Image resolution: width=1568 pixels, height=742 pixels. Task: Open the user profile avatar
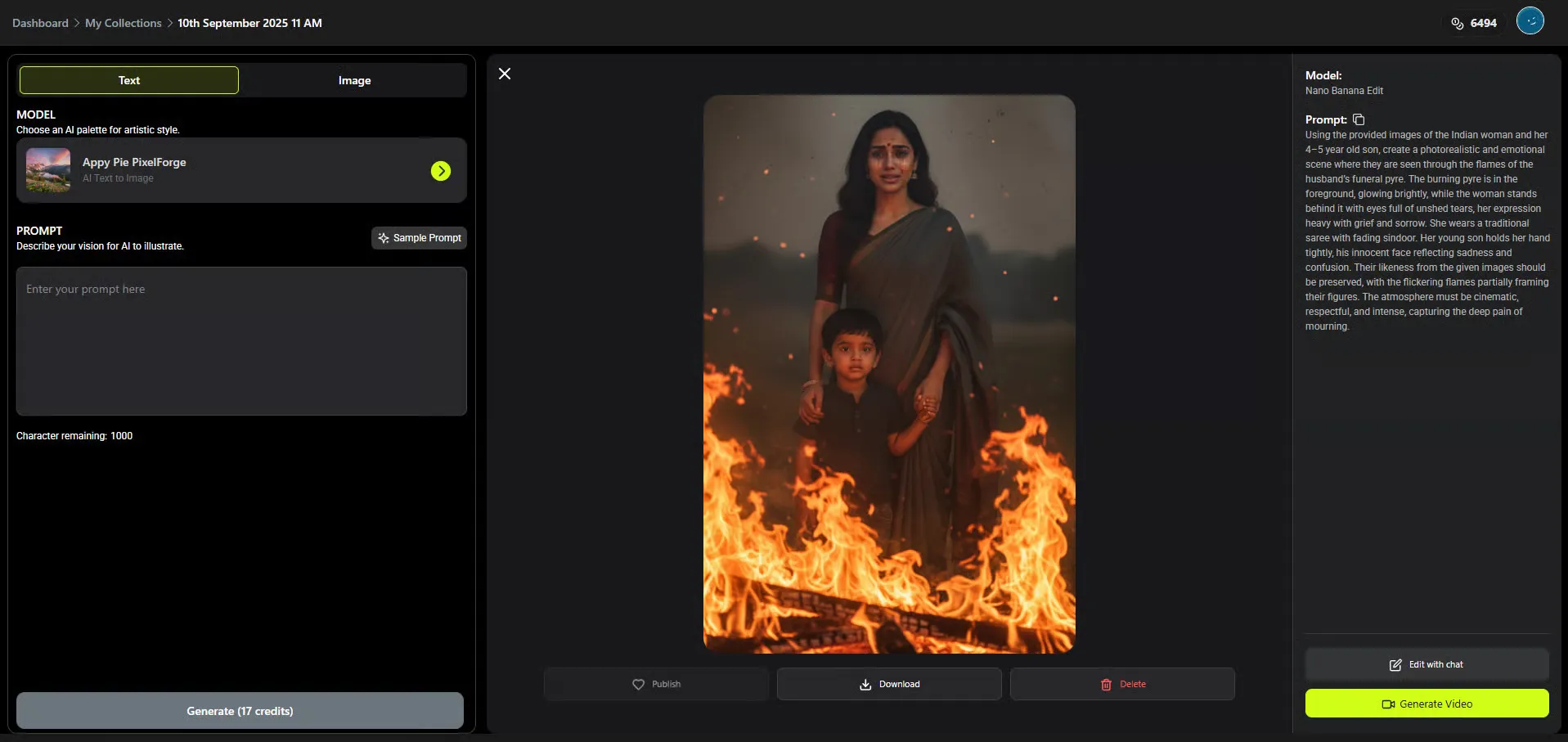pos(1530,21)
